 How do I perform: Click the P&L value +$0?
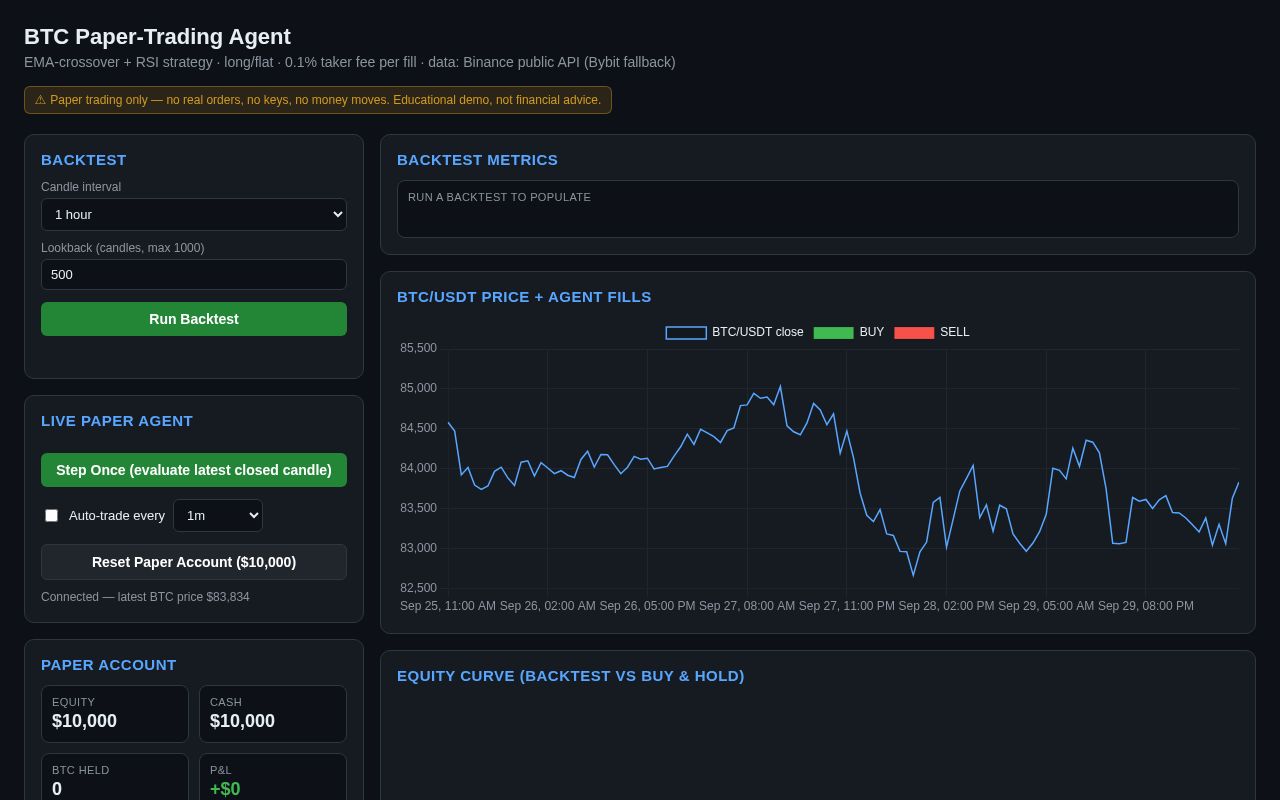225,789
